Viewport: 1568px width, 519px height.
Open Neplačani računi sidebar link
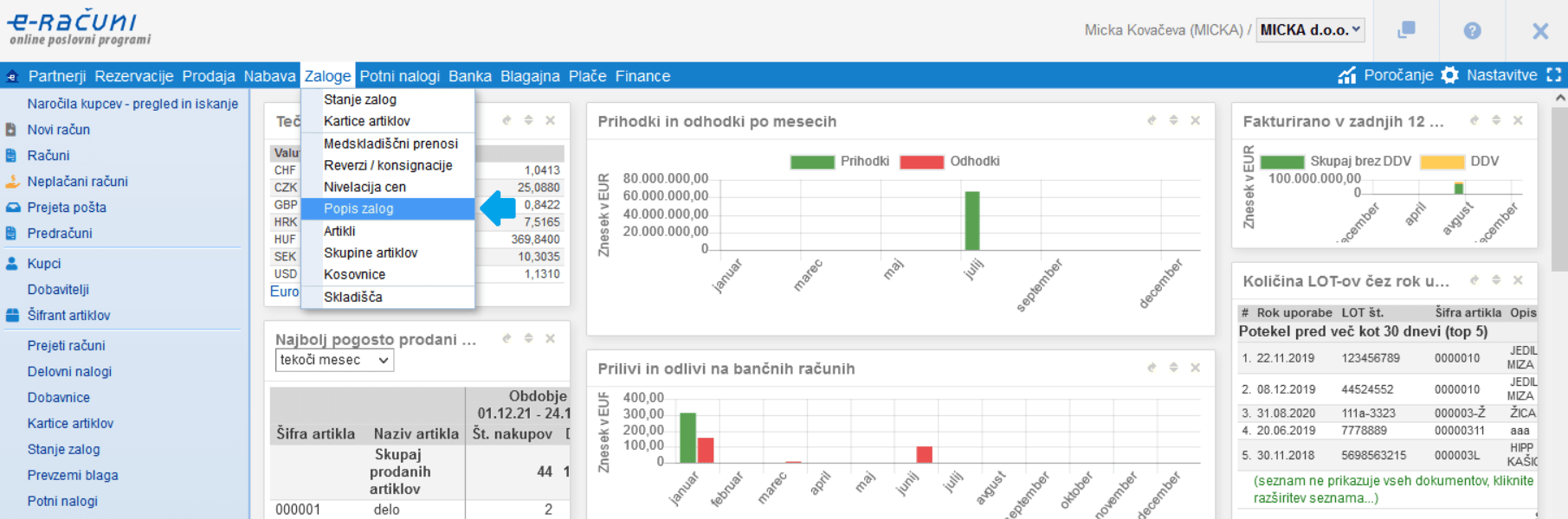tap(77, 182)
